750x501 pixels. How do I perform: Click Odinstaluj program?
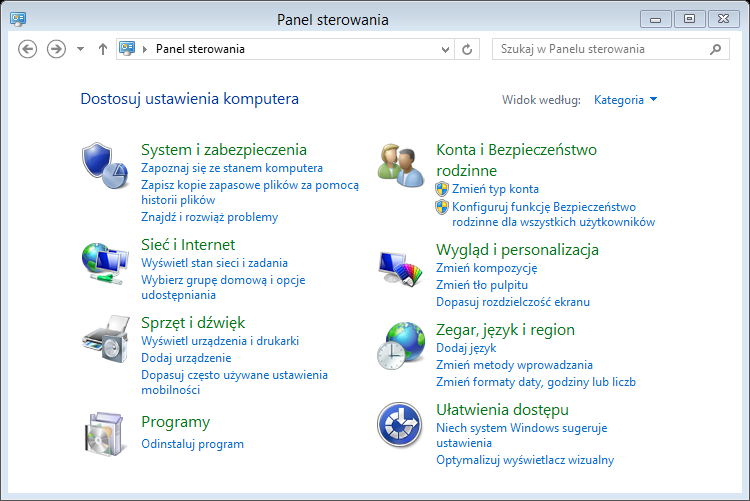point(192,444)
